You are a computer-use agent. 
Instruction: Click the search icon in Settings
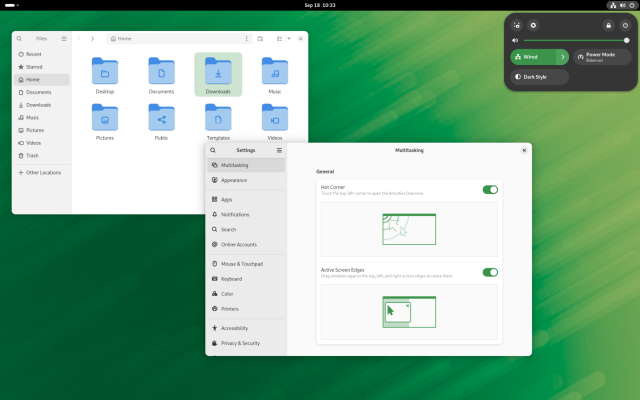coord(213,150)
